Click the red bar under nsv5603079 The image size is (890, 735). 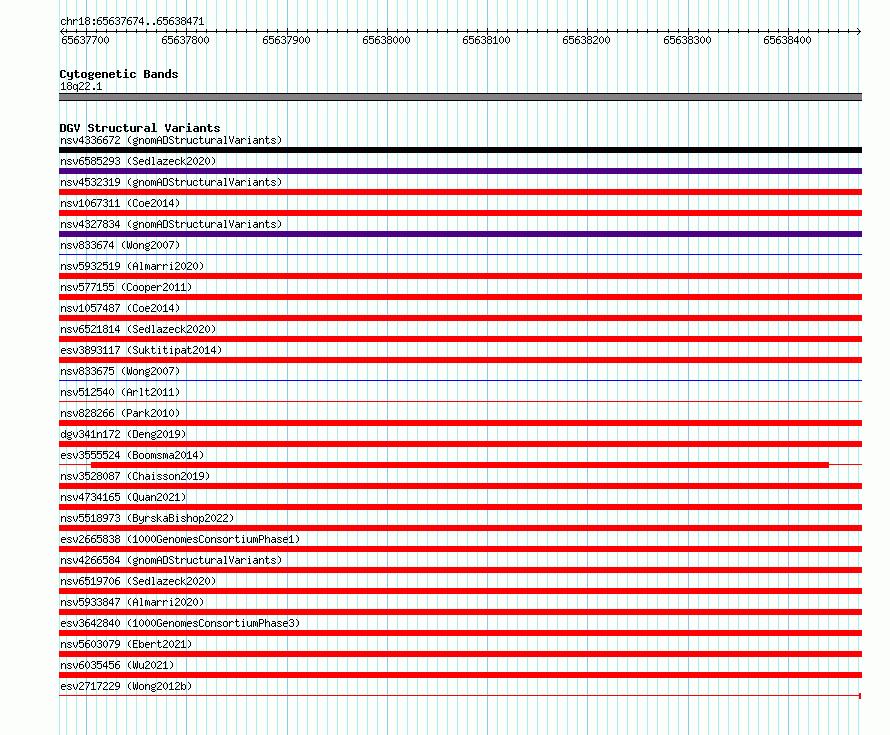point(460,654)
